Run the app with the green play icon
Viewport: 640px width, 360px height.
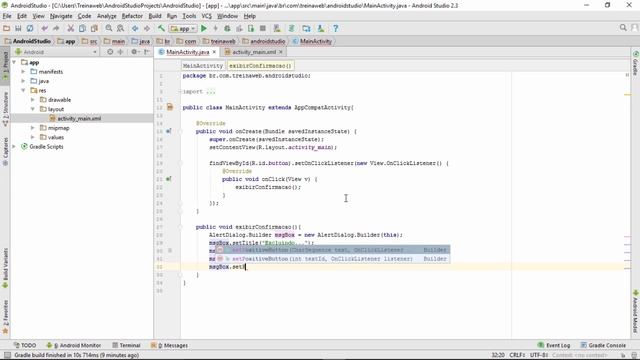[x=204, y=28]
